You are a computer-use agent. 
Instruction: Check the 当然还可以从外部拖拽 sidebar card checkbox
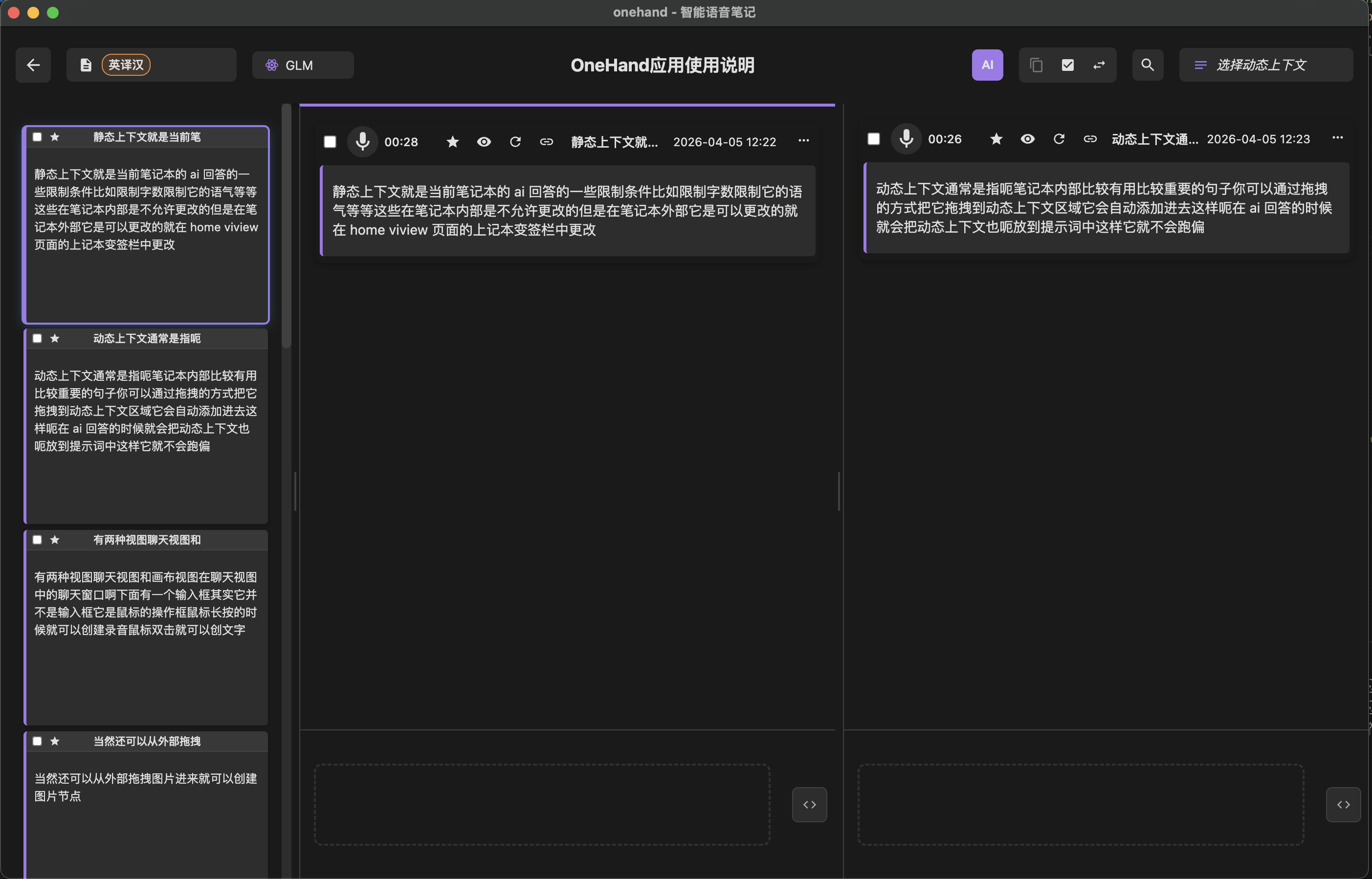37,742
